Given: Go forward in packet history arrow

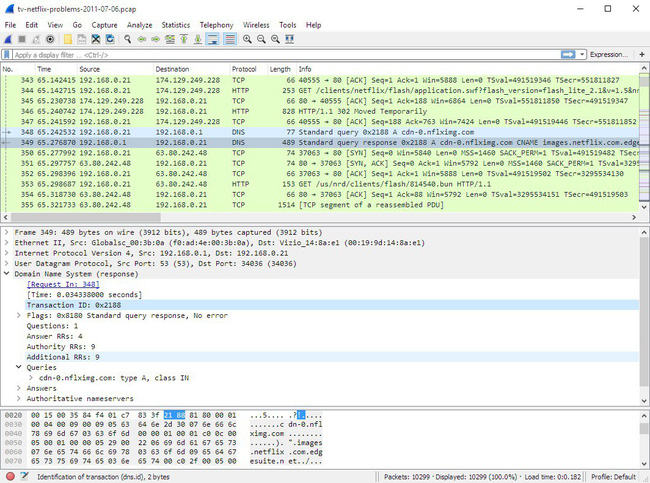Looking at the screenshot, I should (x=155, y=39).
